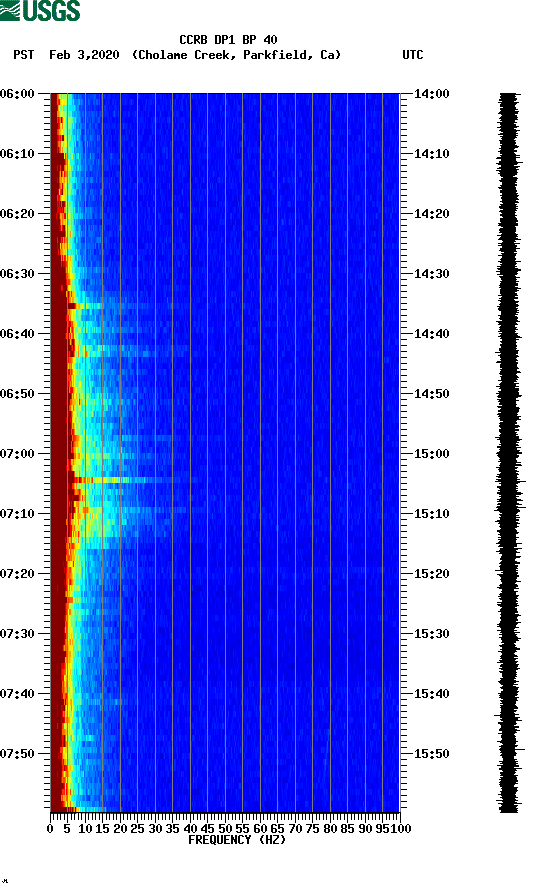This screenshot has height=892, width=552.
Task: Click the 15:50 UTC time label
Action: [432, 754]
